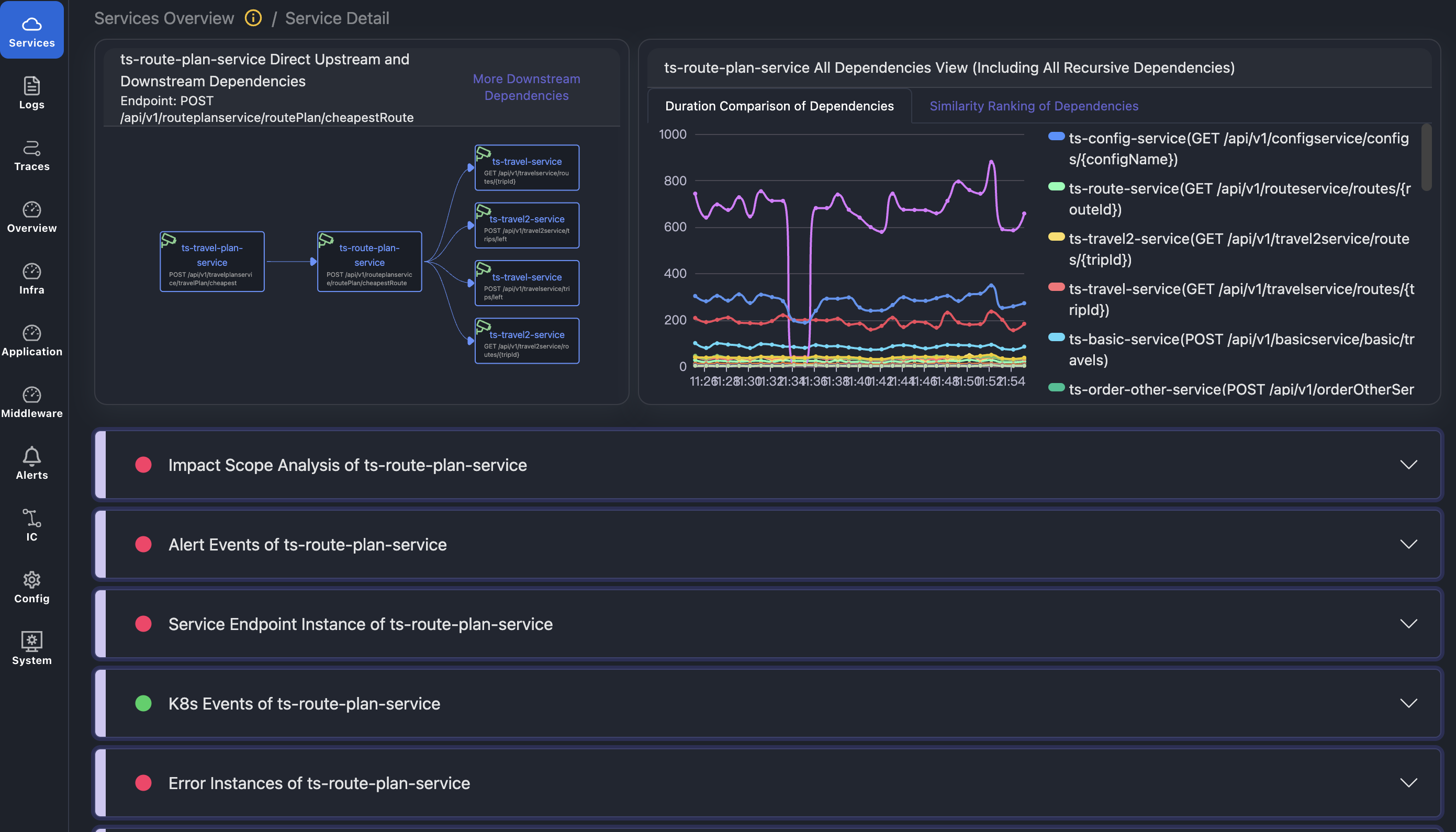
Task: Open the Services panel in sidebar
Action: (31, 29)
